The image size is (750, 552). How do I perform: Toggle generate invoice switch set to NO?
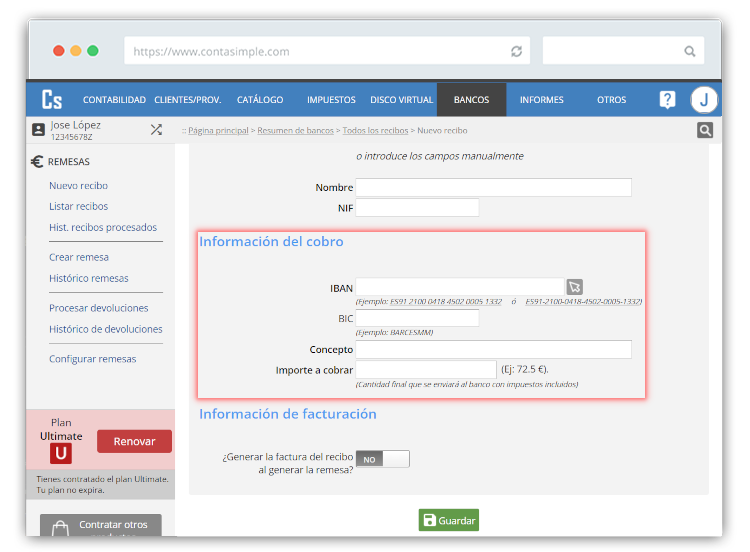(382, 459)
